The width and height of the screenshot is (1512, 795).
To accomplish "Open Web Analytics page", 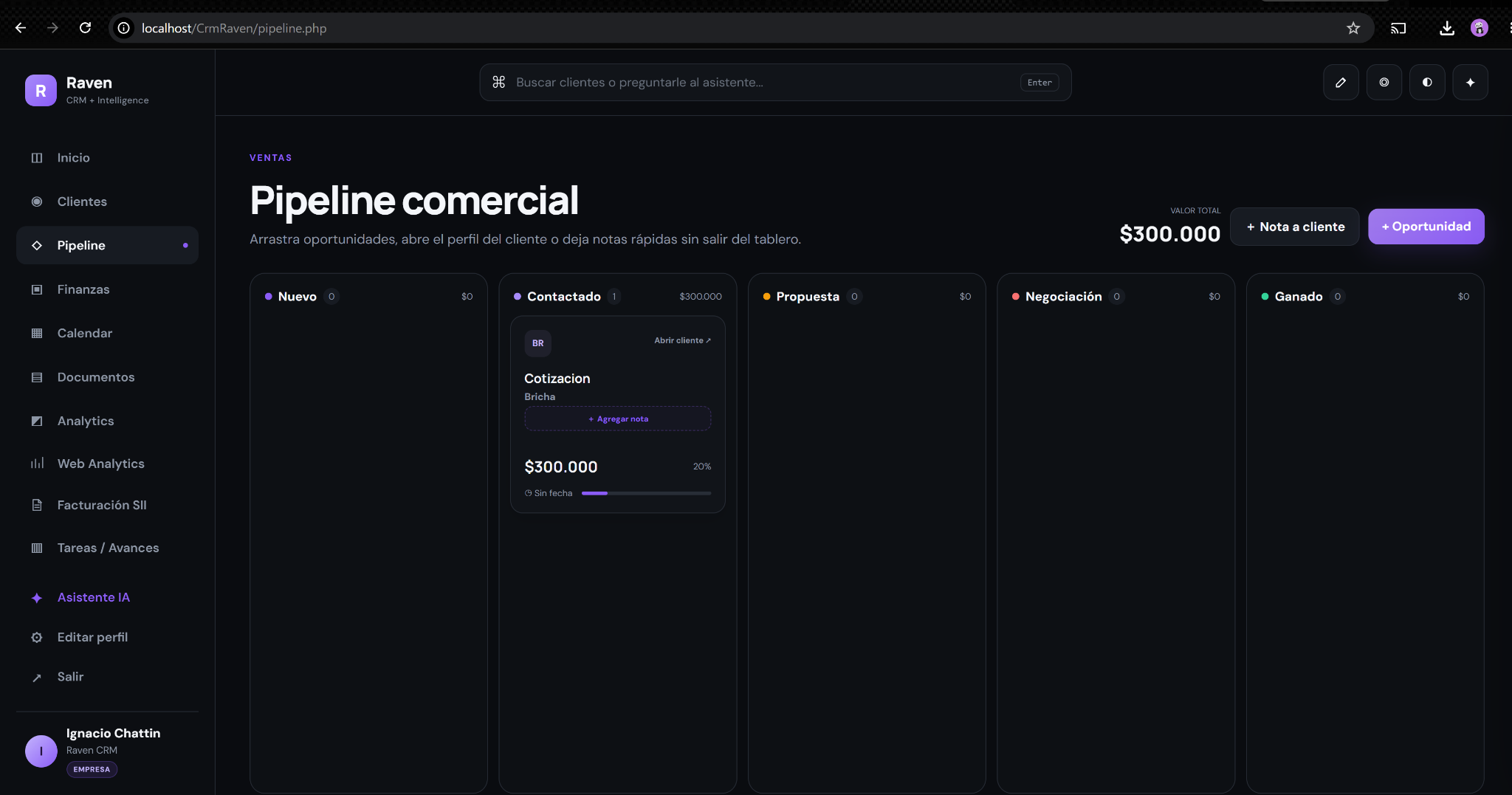I will click(x=107, y=464).
